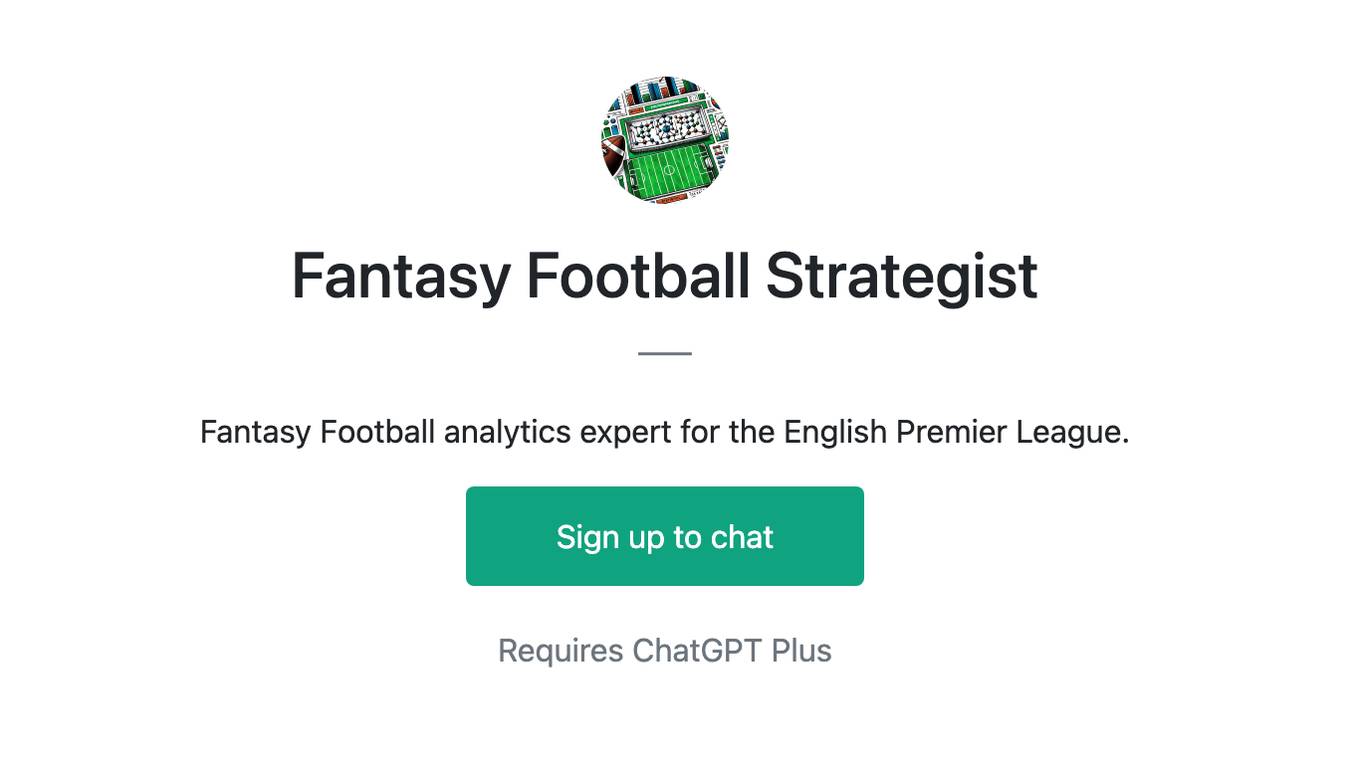Screen dimensions: 1360x764
Task: Click the Requires ChatGPT Plus note
Action: tap(665, 651)
